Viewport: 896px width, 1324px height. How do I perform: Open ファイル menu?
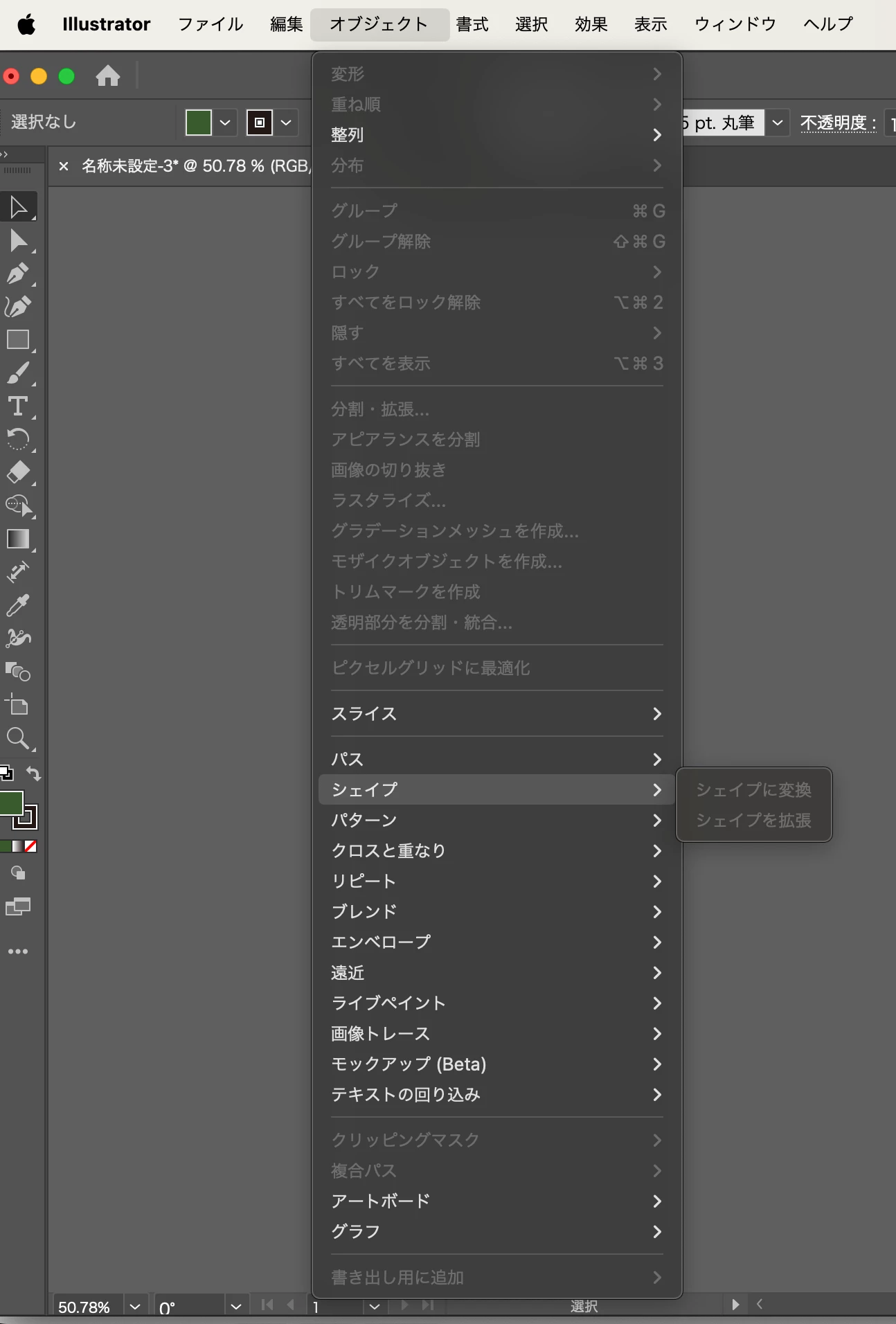[210, 25]
